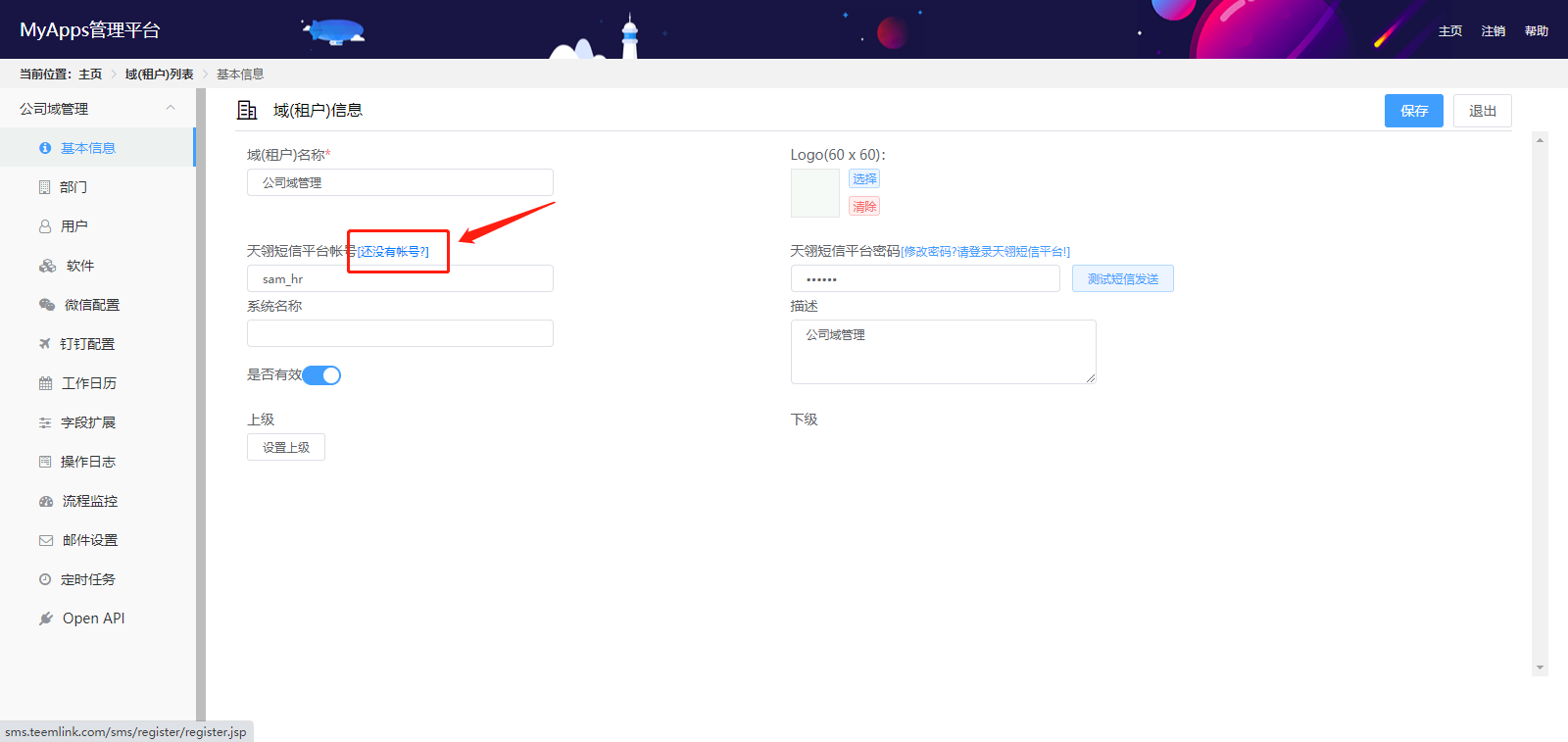Click the 用户 user icon

pos(45,226)
